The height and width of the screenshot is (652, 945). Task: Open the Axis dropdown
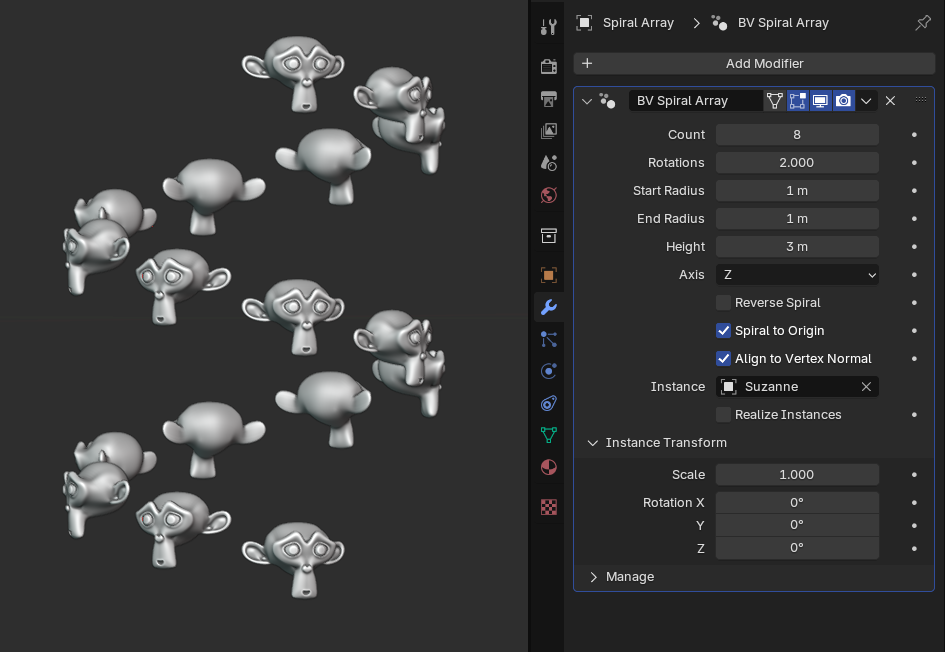pyautogui.click(x=797, y=275)
